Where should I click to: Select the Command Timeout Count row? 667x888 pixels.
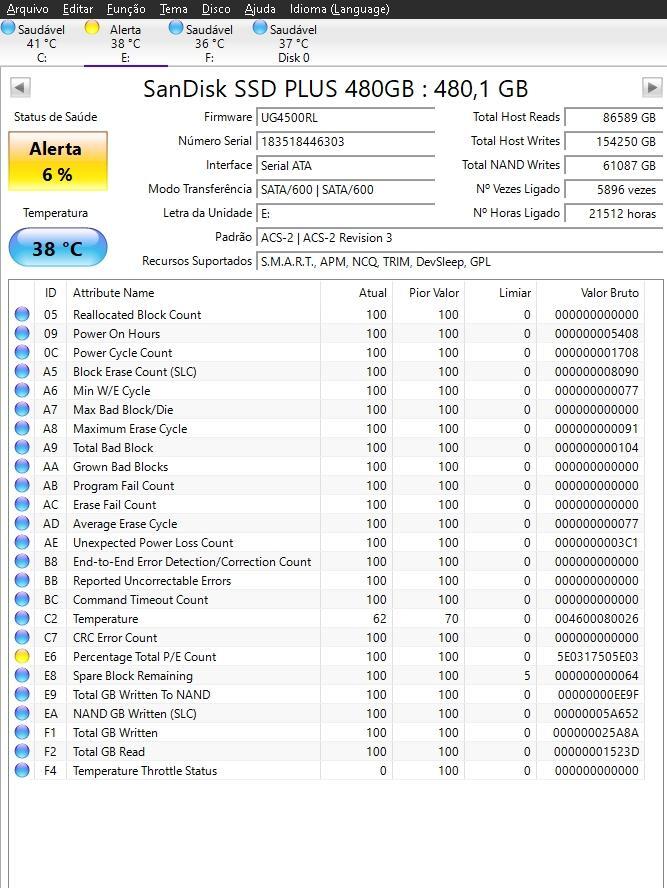coord(327,600)
